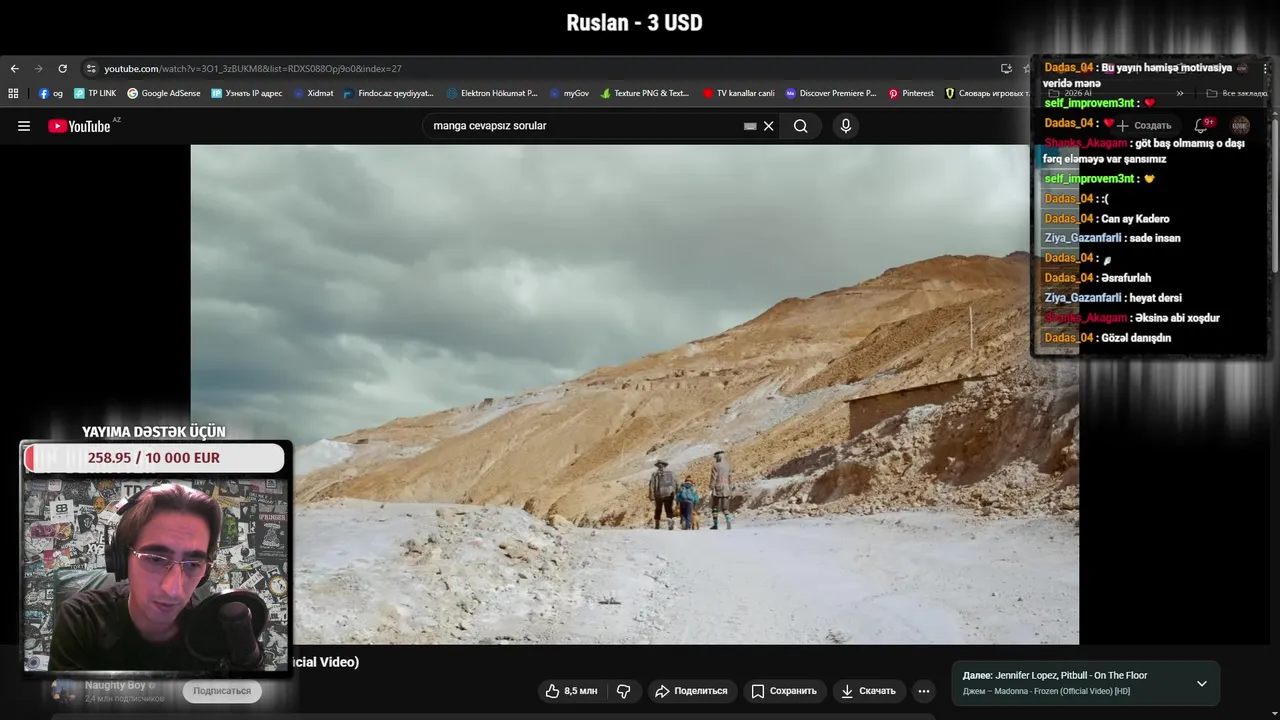Click chat message 'Gözəl danışdın'
Screen dimensions: 1280x720
click(x=1136, y=338)
